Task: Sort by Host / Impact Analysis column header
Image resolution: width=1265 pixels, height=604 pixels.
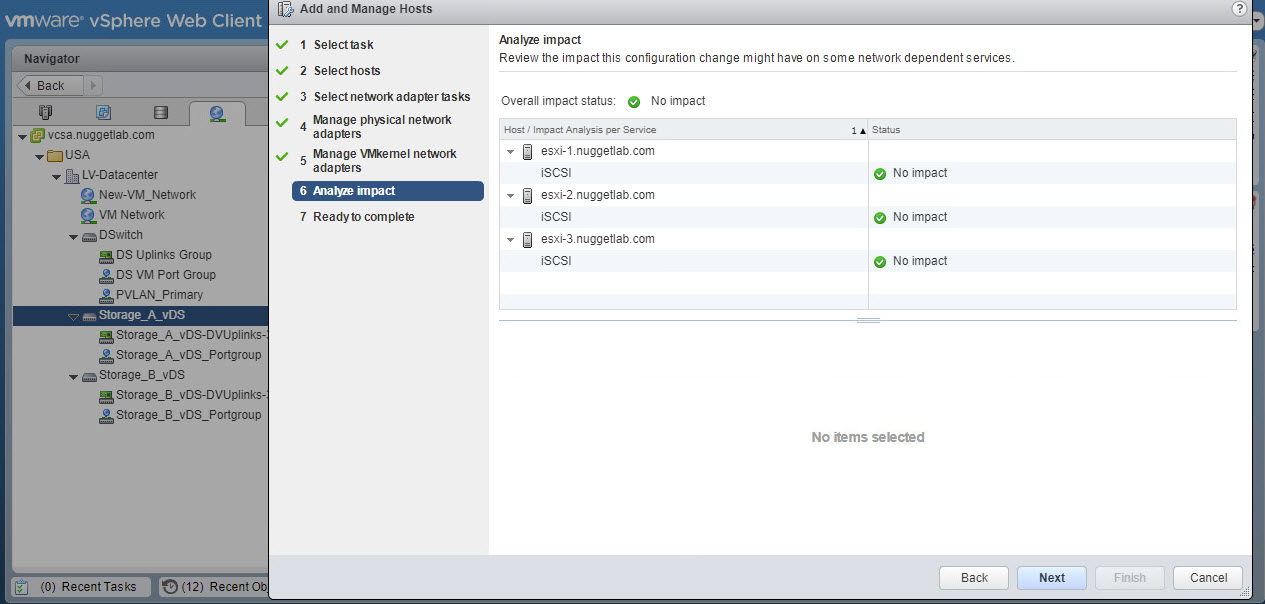Action: click(x=580, y=130)
